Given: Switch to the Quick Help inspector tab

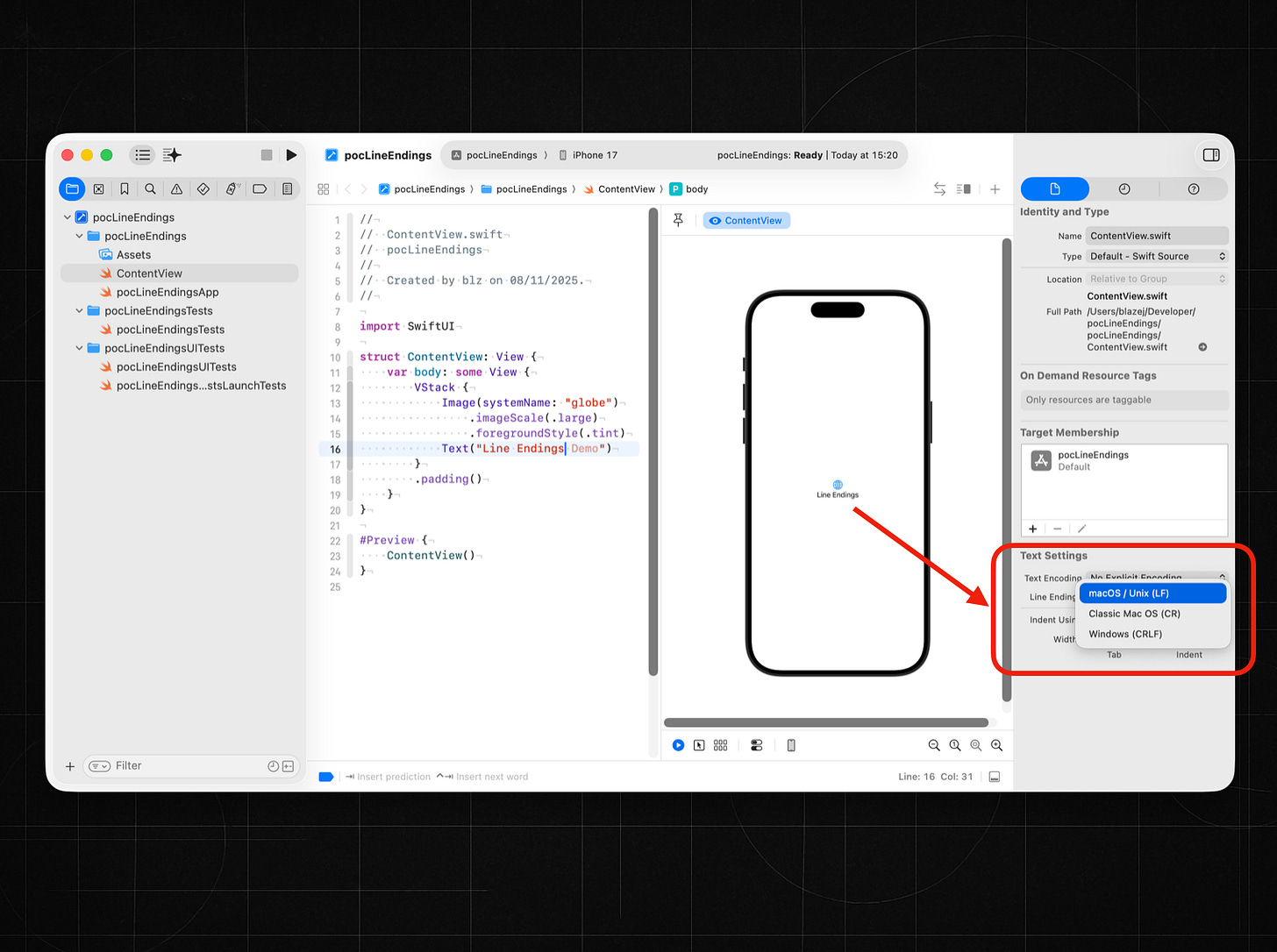Looking at the screenshot, I should click(1194, 189).
